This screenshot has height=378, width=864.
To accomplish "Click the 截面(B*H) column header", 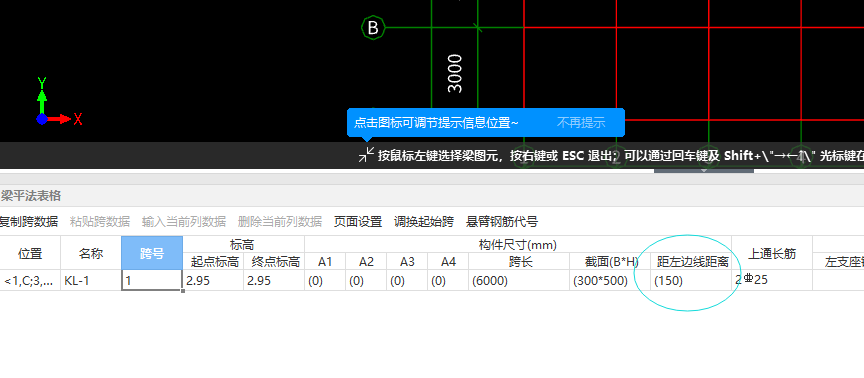I will [x=610, y=261].
